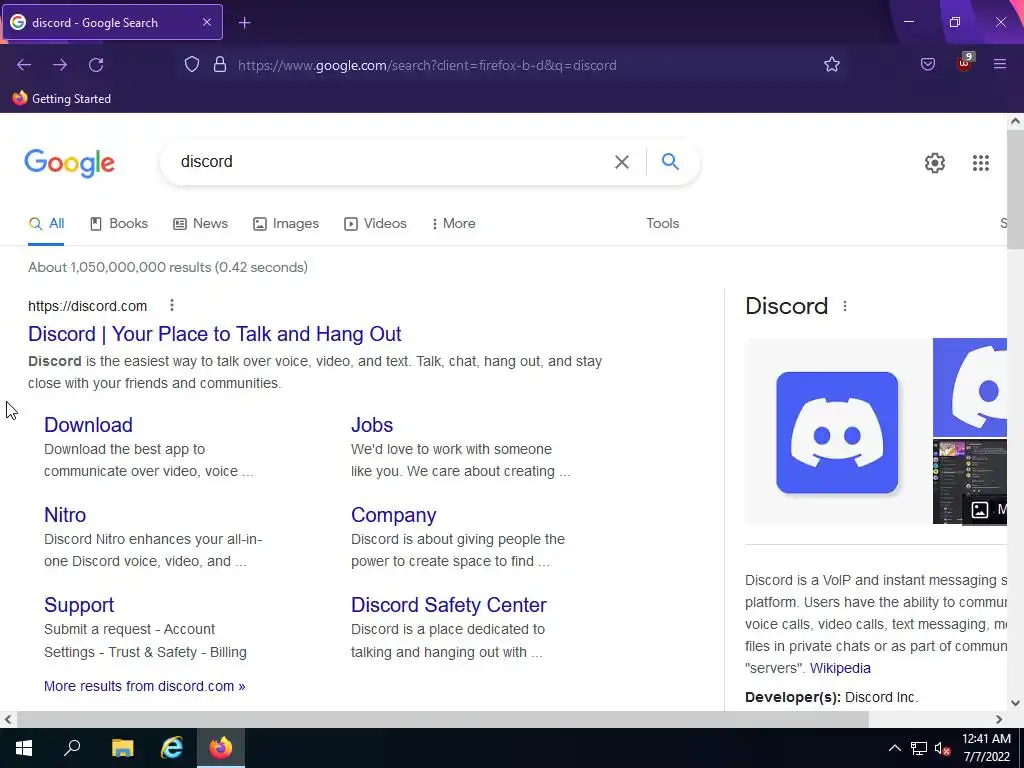The height and width of the screenshot is (768, 1024).
Task: Open the Google apps grid
Action: tap(980, 163)
